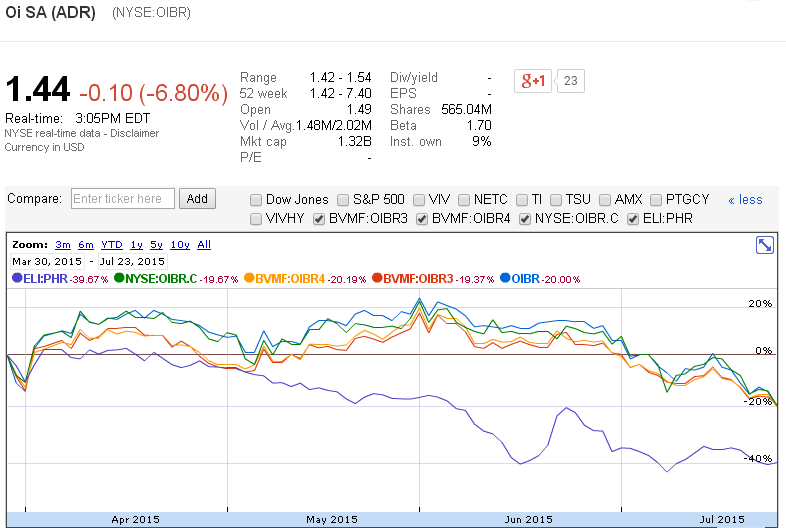Click the OIBR legend label
The width and height of the screenshot is (786, 528).
(525, 279)
